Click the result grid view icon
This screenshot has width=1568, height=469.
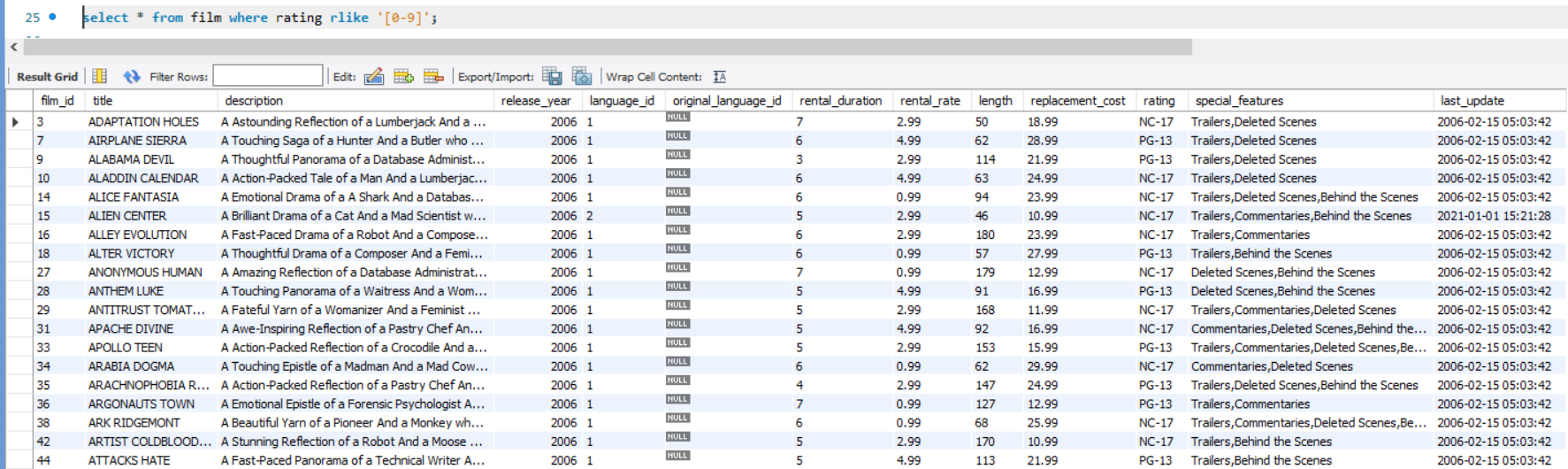pyautogui.click(x=100, y=77)
